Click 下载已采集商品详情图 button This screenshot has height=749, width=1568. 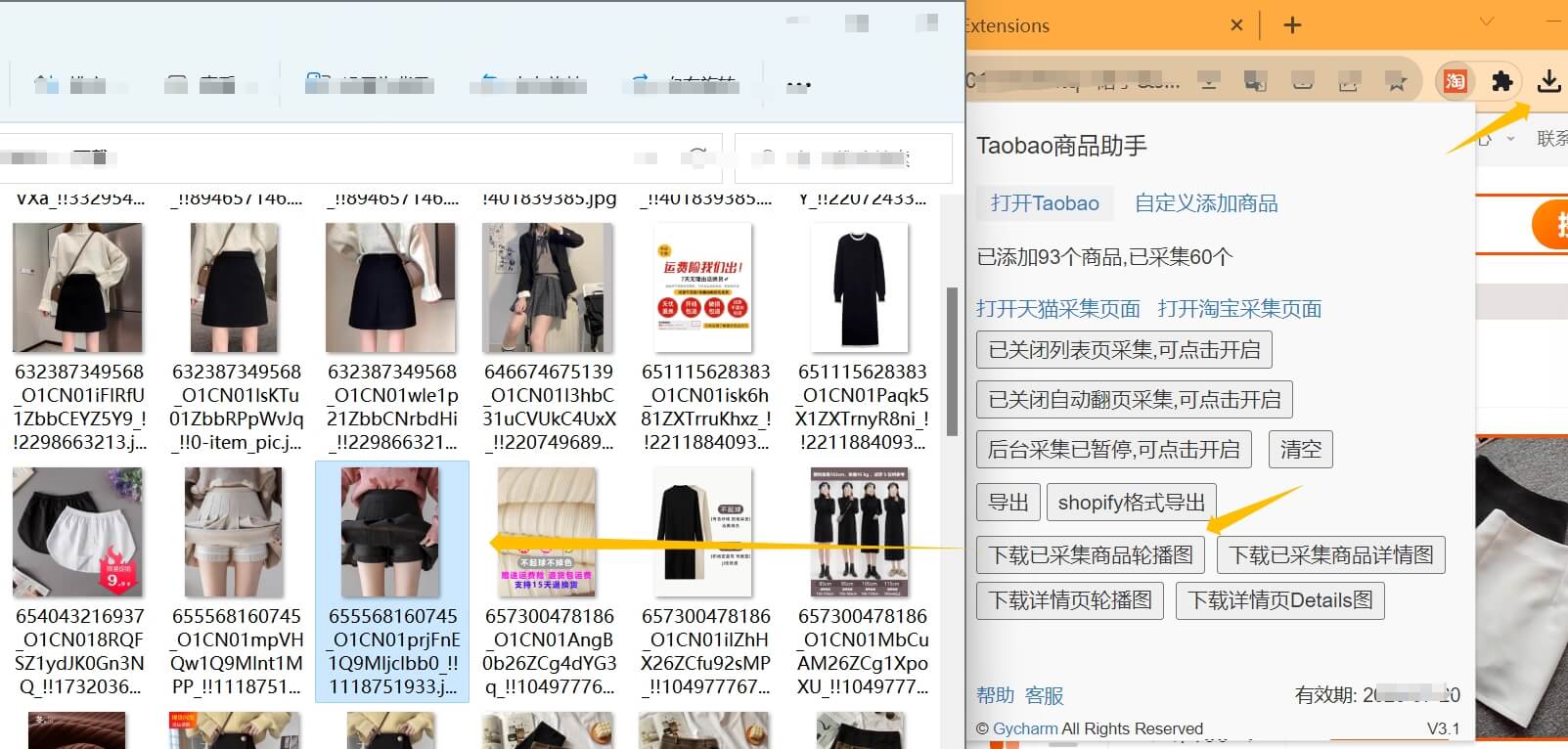click(1331, 555)
